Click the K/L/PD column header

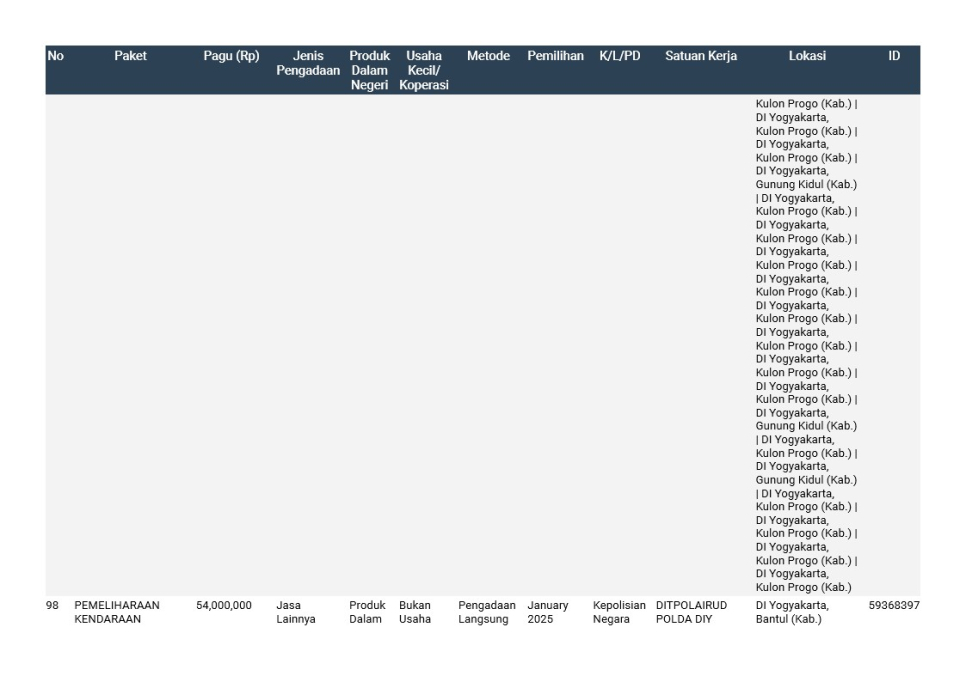(620, 56)
